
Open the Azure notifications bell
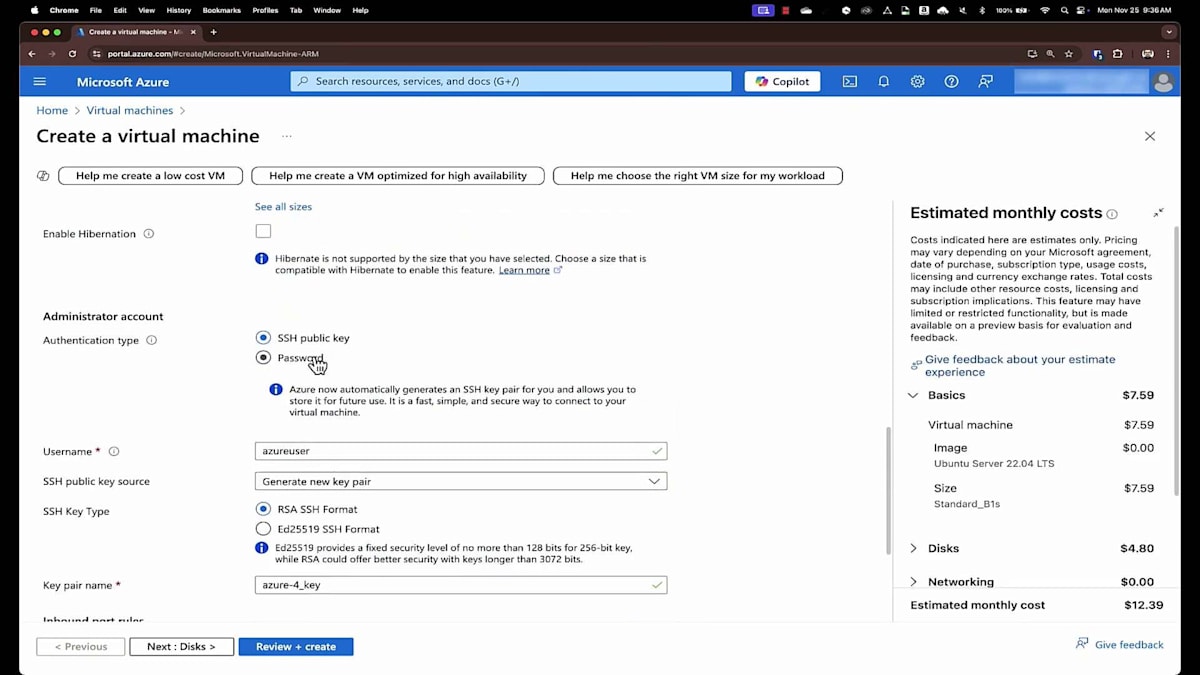(883, 82)
